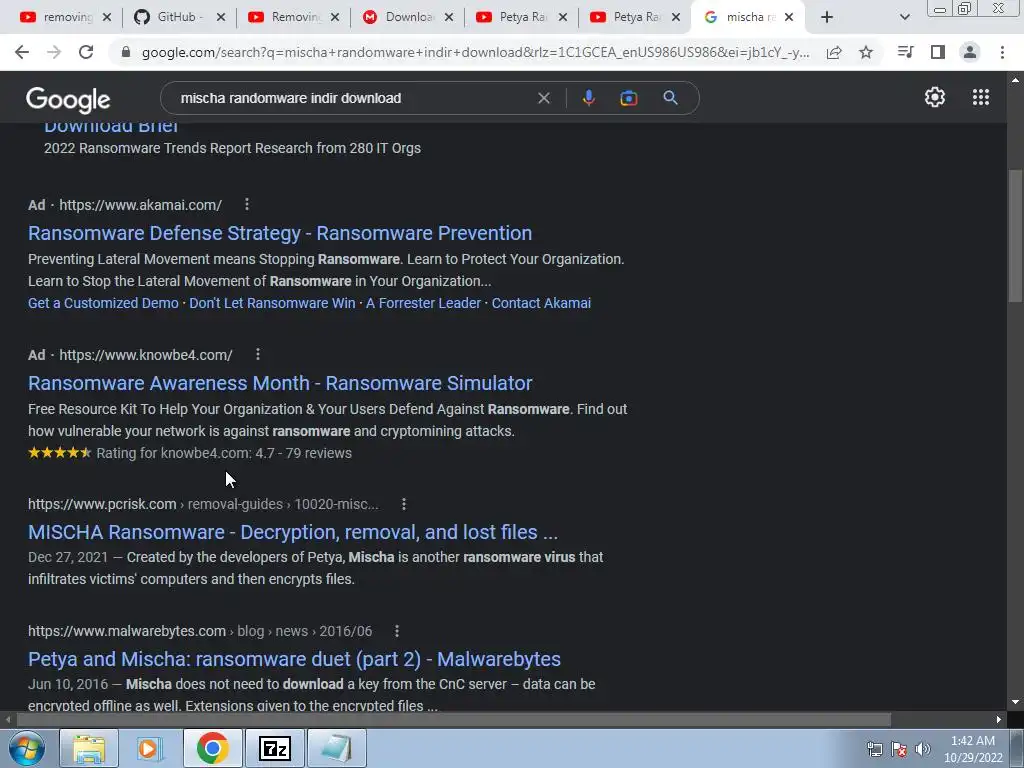The height and width of the screenshot is (768, 1024).
Task: Click the taskbar clock showing 1:42 AM
Action: (973, 749)
